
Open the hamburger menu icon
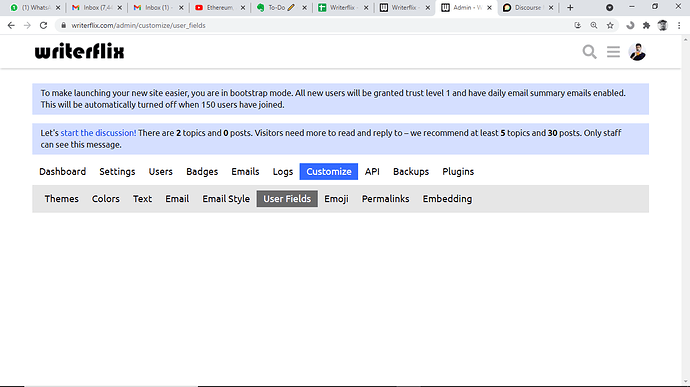613,52
